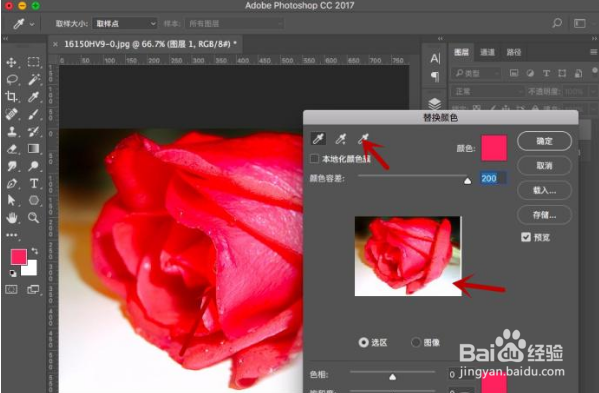599x393 pixels.
Task: Open the Layers panel flyout menu
Action: (x=593, y=52)
